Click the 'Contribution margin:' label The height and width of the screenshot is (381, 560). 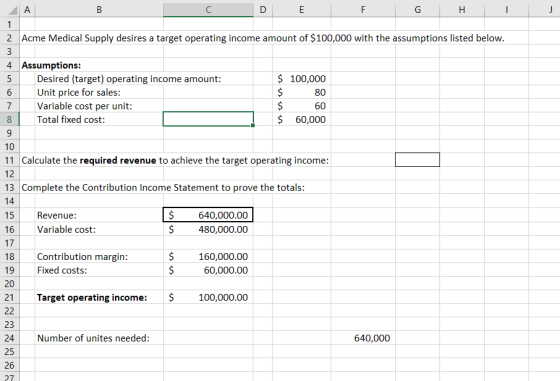pyautogui.click(x=82, y=256)
